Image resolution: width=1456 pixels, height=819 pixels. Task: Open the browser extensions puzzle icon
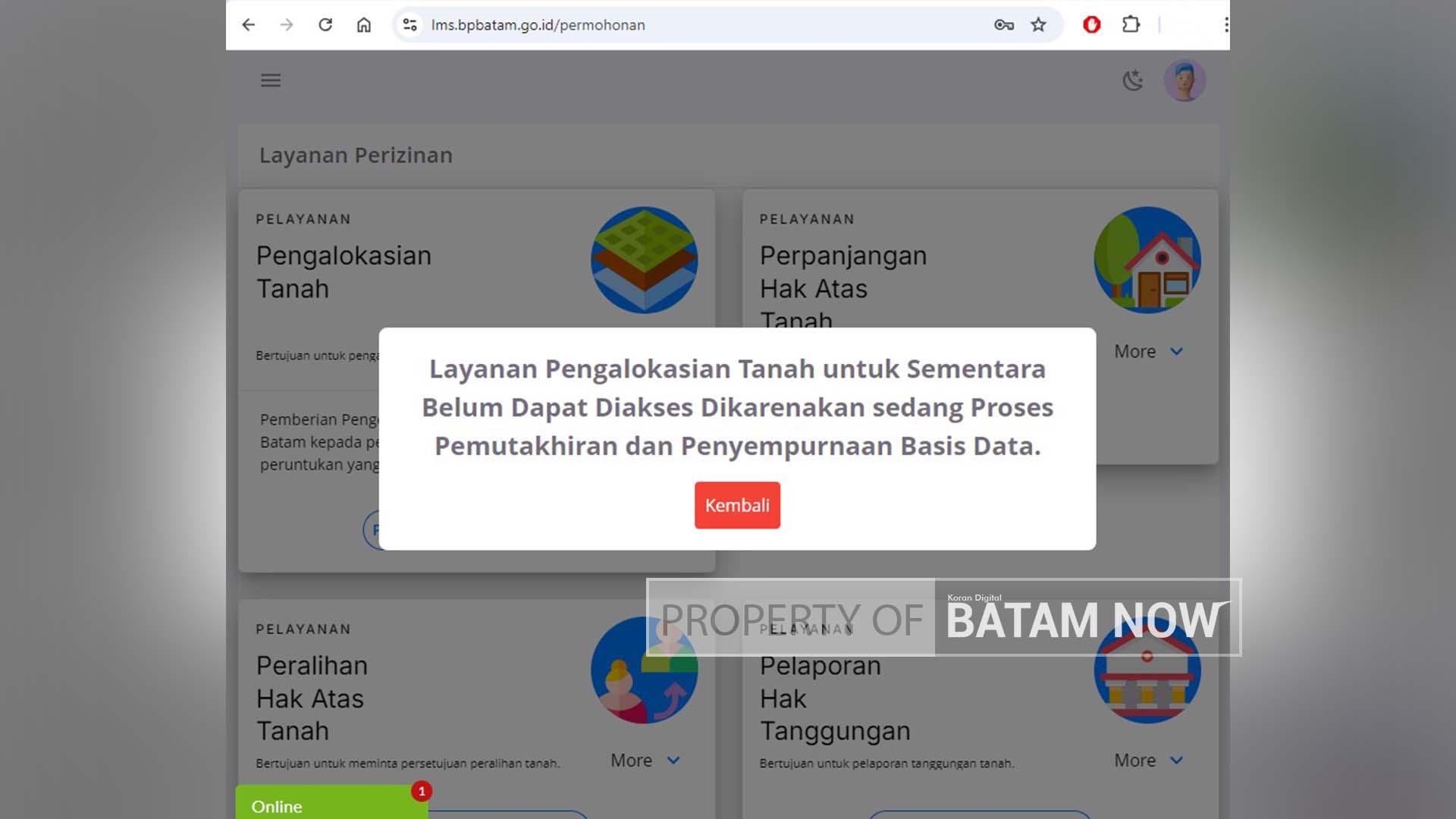coord(1131,25)
